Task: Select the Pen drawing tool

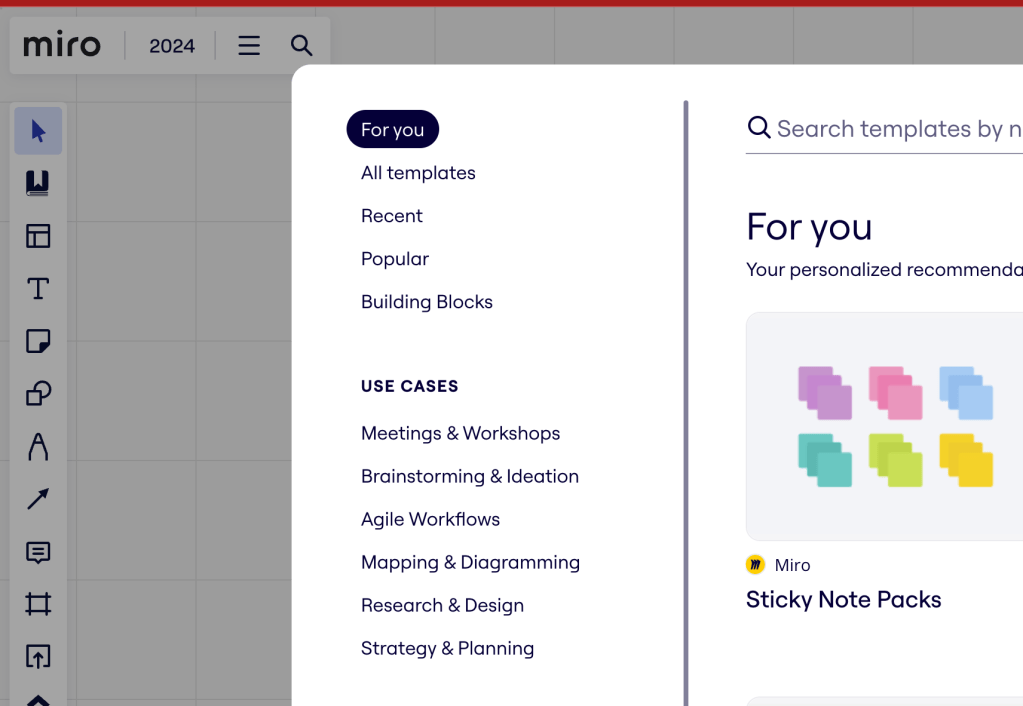Action: click(38, 447)
